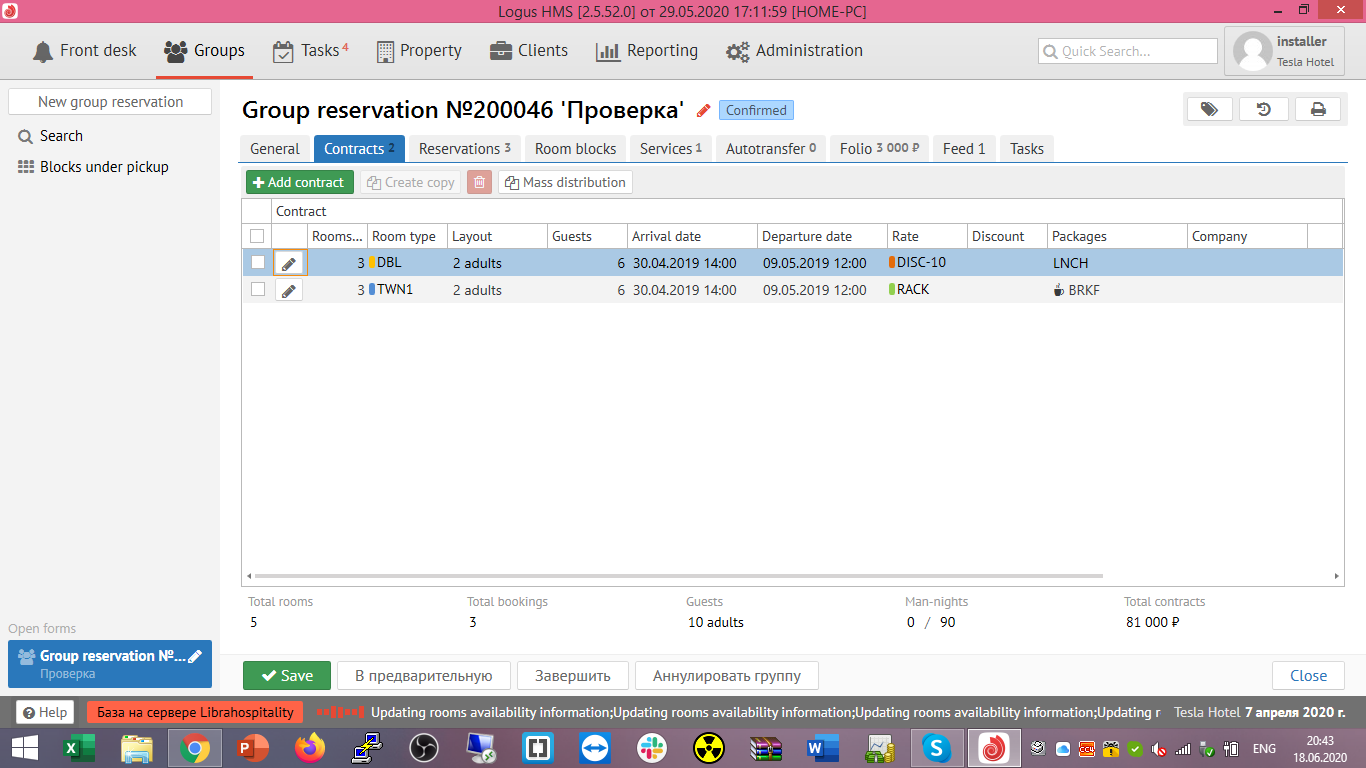This screenshot has width=1366, height=768.
Task: Edit the DBL contract row via pencil
Action: (x=289, y=263)
